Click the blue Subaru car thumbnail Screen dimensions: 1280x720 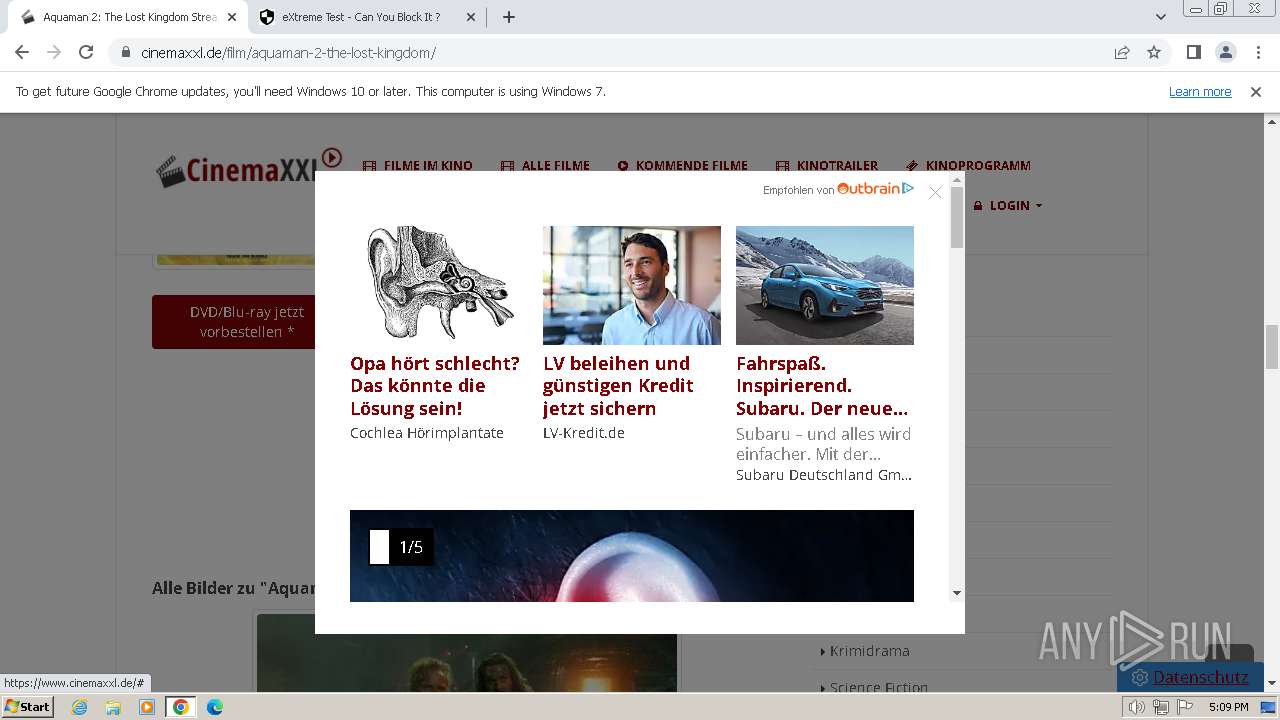pyautogui.click(x=825, y=285)
